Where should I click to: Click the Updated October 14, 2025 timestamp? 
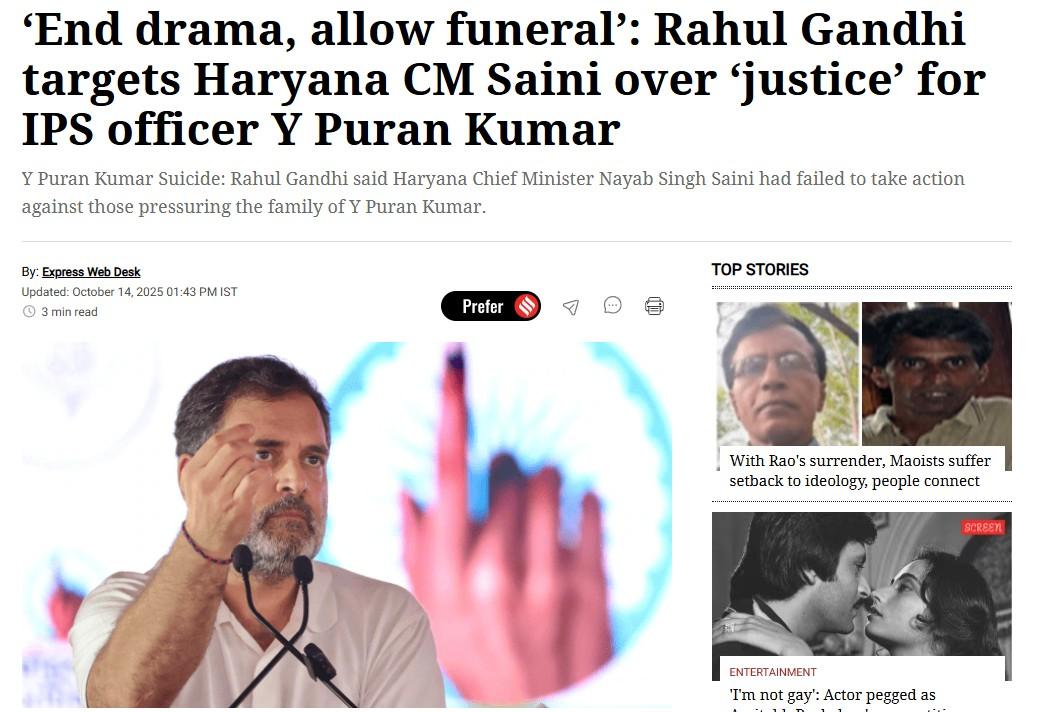point(129,292)
